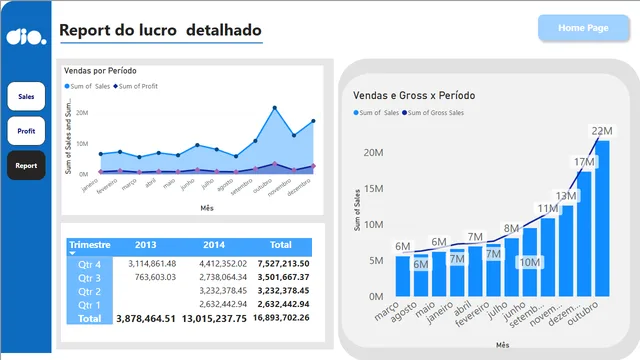Click cell value 3,114,861.48
Viewport: 640px width, 360px height.
(152, 264)
